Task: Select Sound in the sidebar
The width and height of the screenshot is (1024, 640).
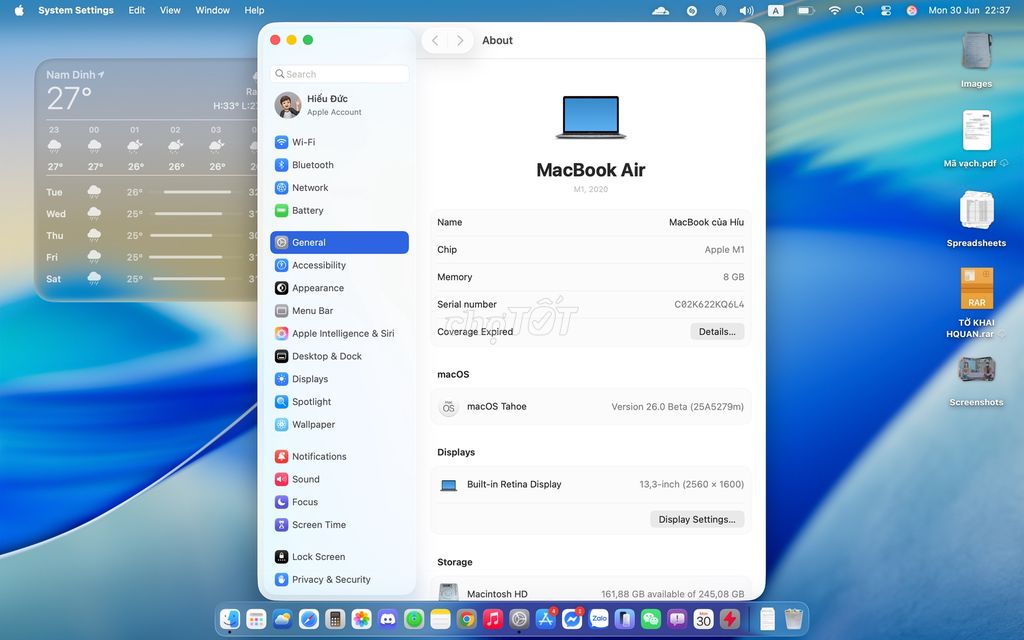Action: 339,479
